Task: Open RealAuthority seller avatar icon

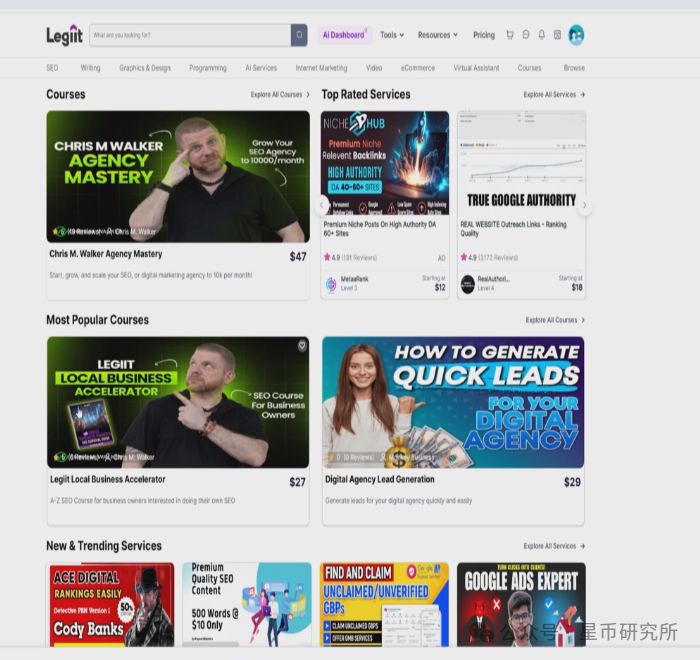Action: 467,285
